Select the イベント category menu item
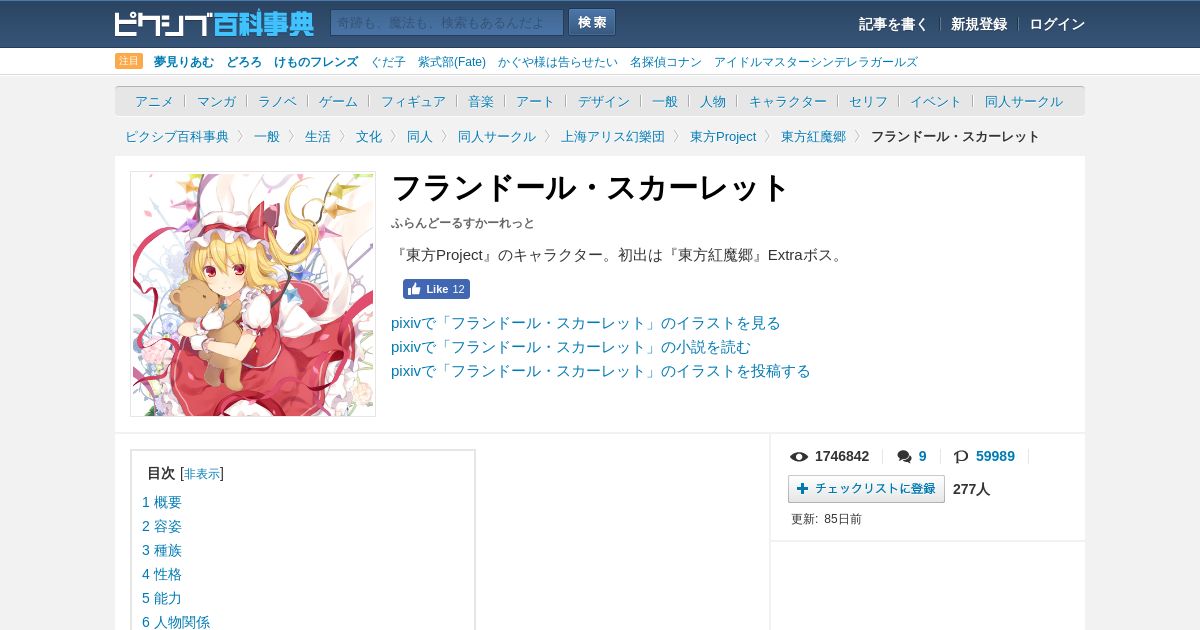This screenshot has width=1200, height=630. [936, 101]
